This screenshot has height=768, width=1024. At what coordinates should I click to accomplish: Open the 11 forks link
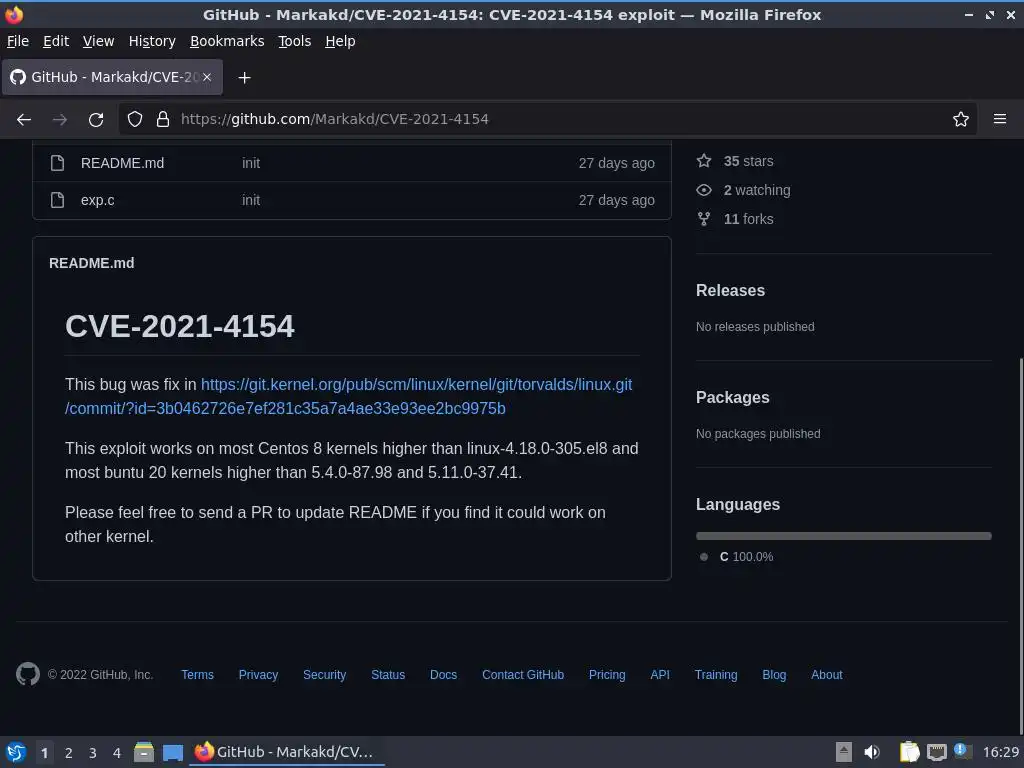[x=748, y=219]
